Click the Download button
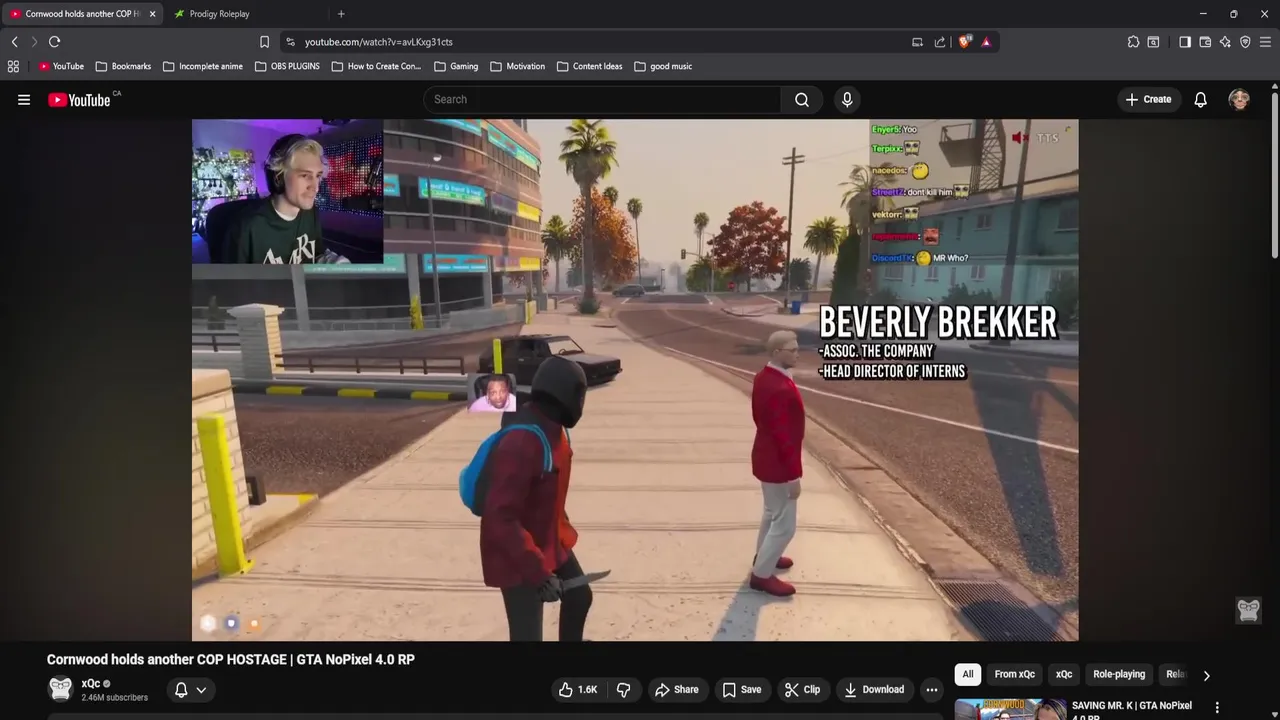This screenshot has height=720, width=1280. coord(874,689)
